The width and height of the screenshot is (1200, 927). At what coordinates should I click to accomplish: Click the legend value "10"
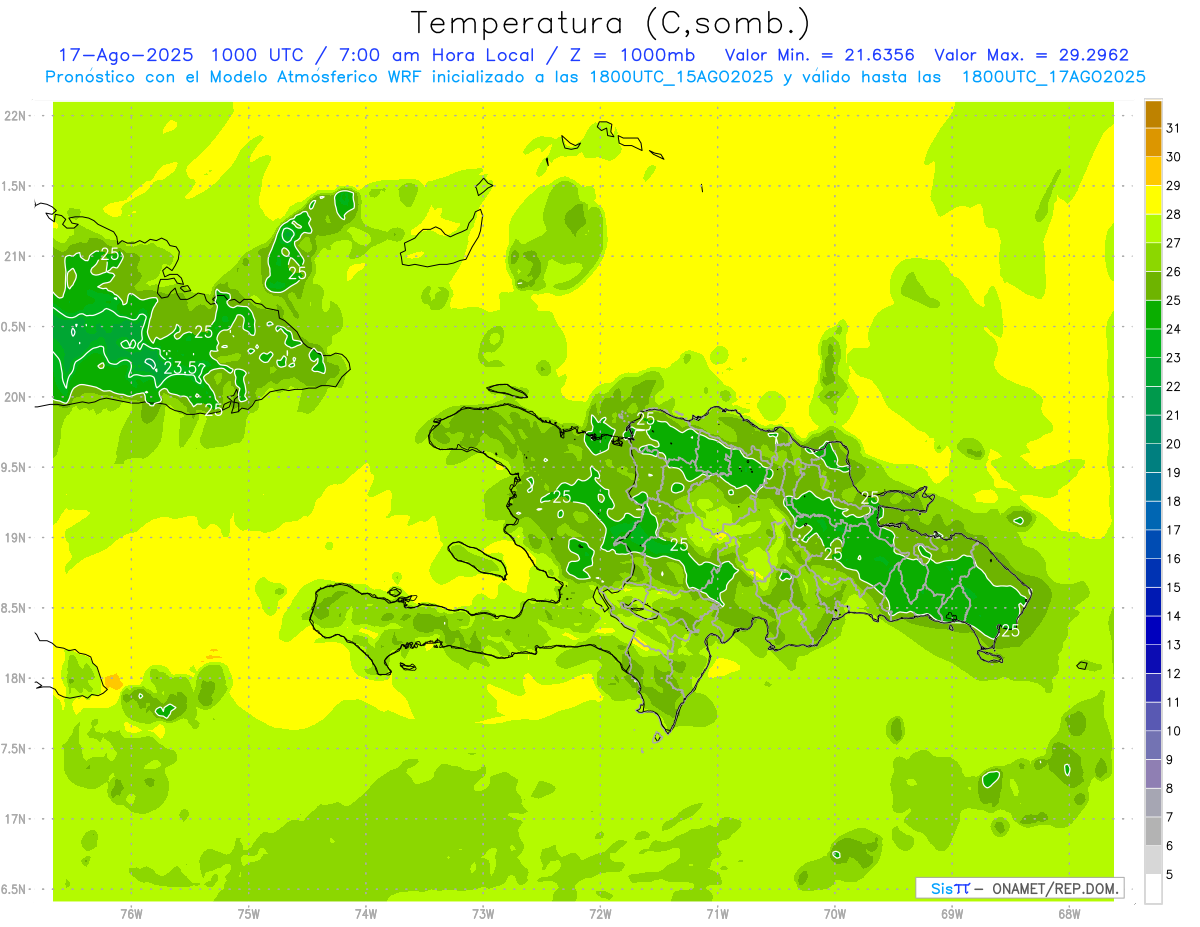pyautogui.click(x=1174, y=731)
